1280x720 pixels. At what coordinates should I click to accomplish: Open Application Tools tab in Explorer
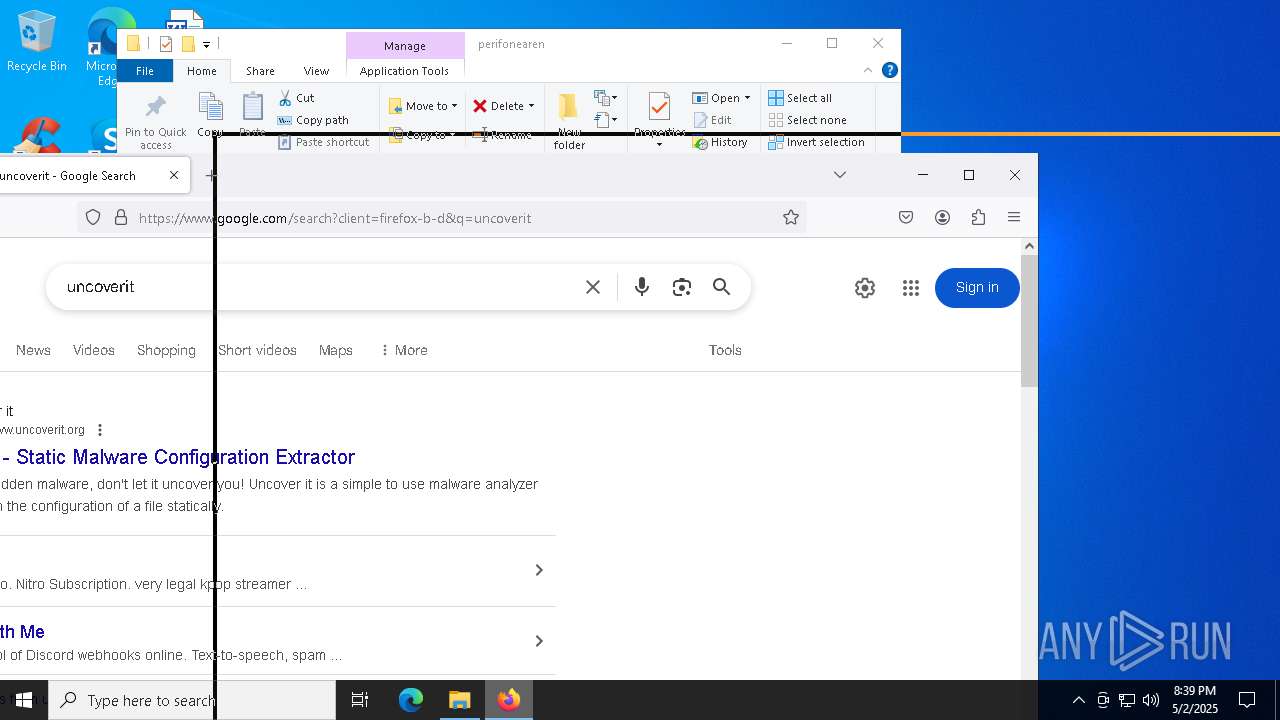pyautogui.click(x=404, y=71)
